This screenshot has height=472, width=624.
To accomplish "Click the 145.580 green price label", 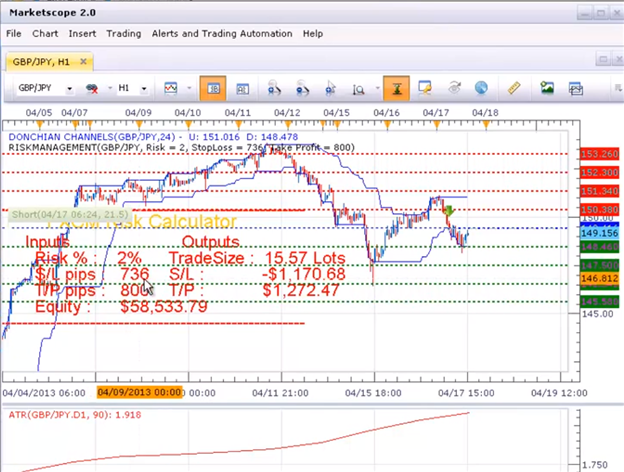I will point(600,301).
